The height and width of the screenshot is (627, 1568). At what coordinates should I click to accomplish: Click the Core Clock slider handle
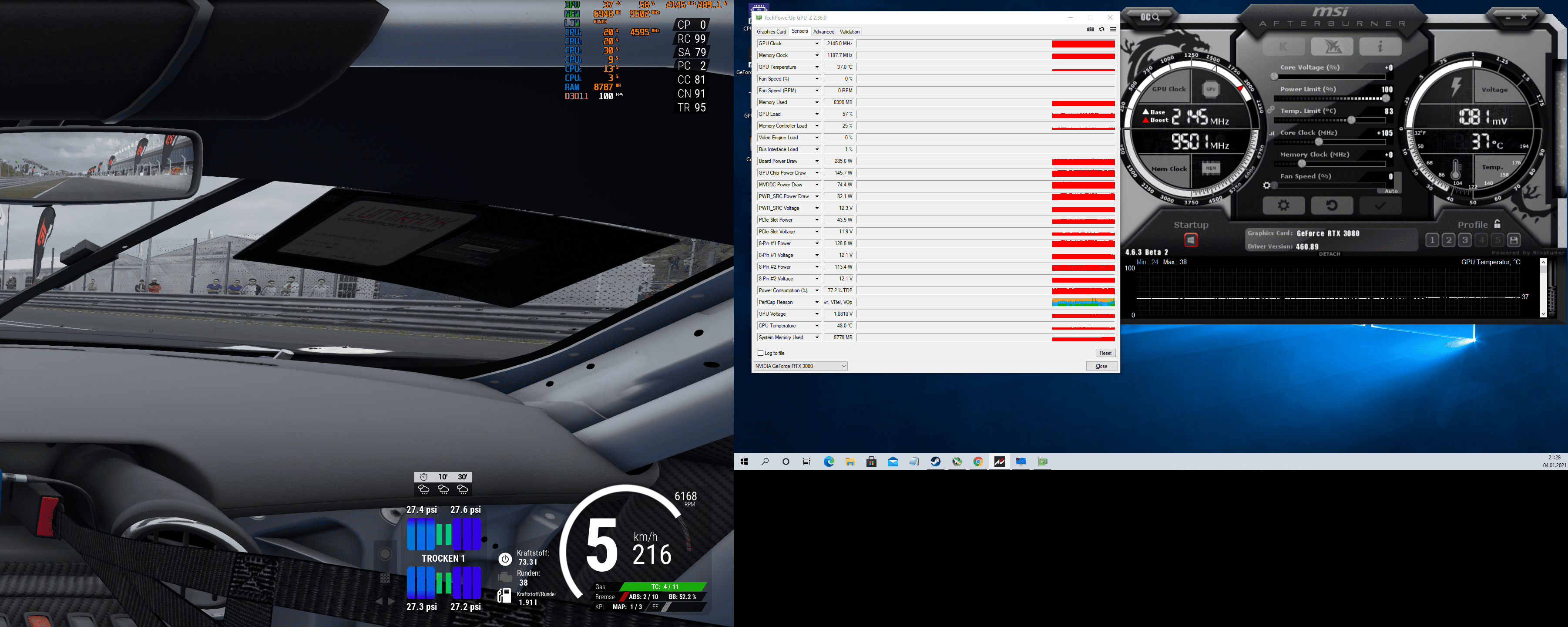[1319, 142]
